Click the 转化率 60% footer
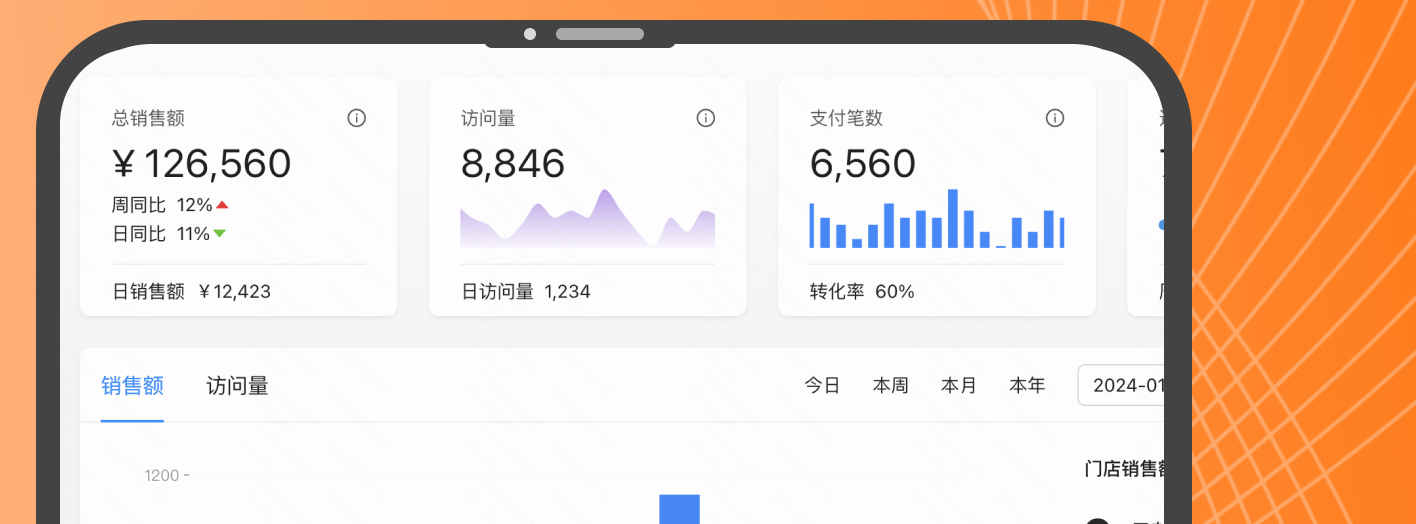The image size is (1416, 524). click(862, 292)
